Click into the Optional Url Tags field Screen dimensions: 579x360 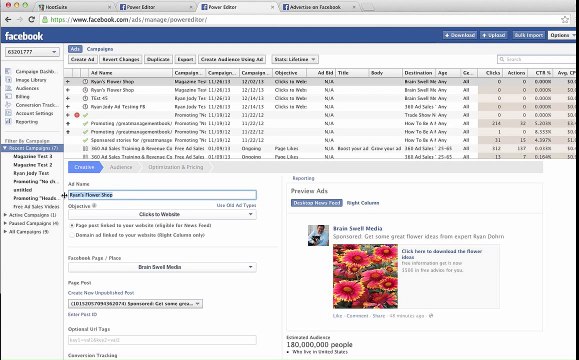(162, 340)
